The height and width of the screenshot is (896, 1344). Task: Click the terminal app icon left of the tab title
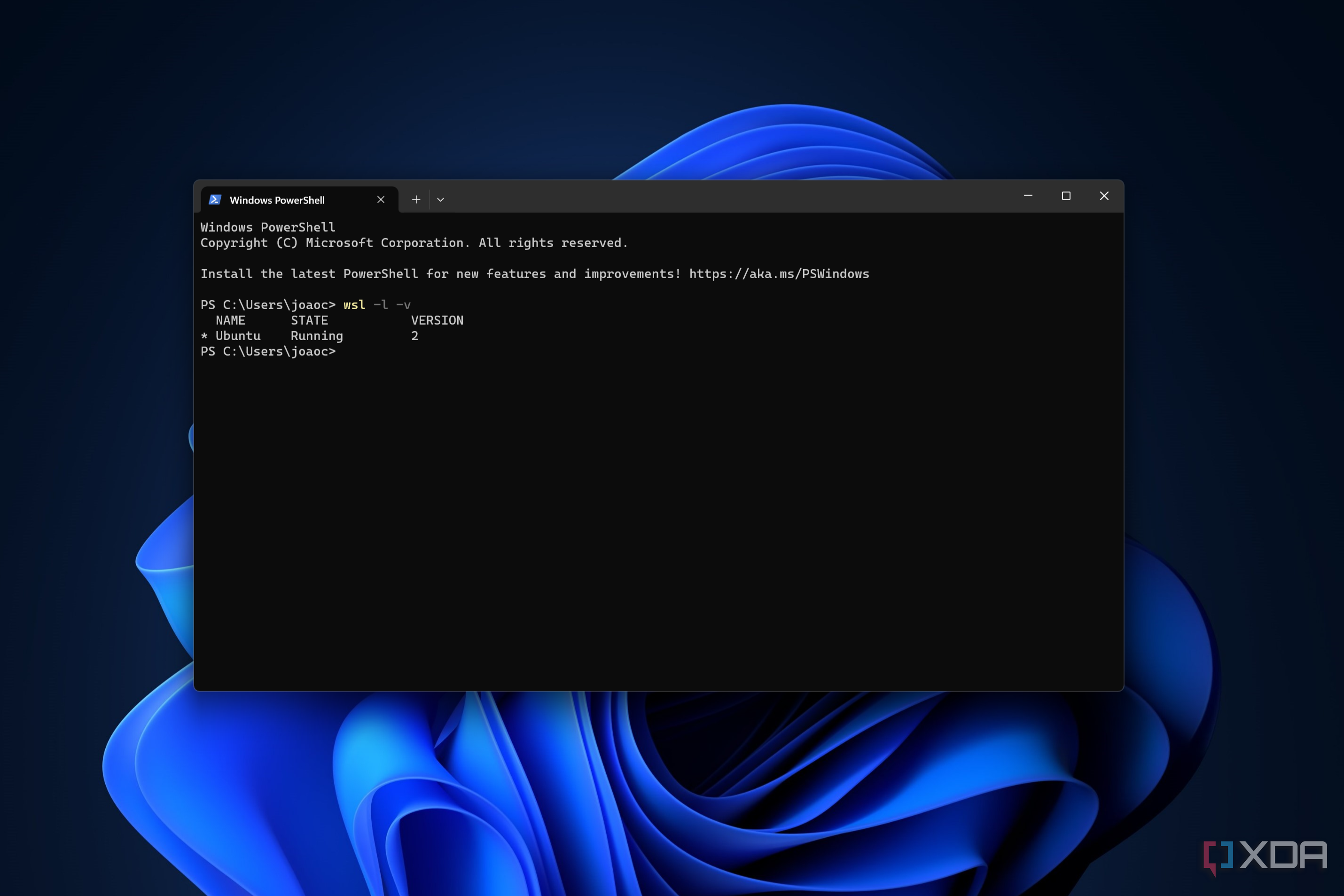[x=214, y=199]
